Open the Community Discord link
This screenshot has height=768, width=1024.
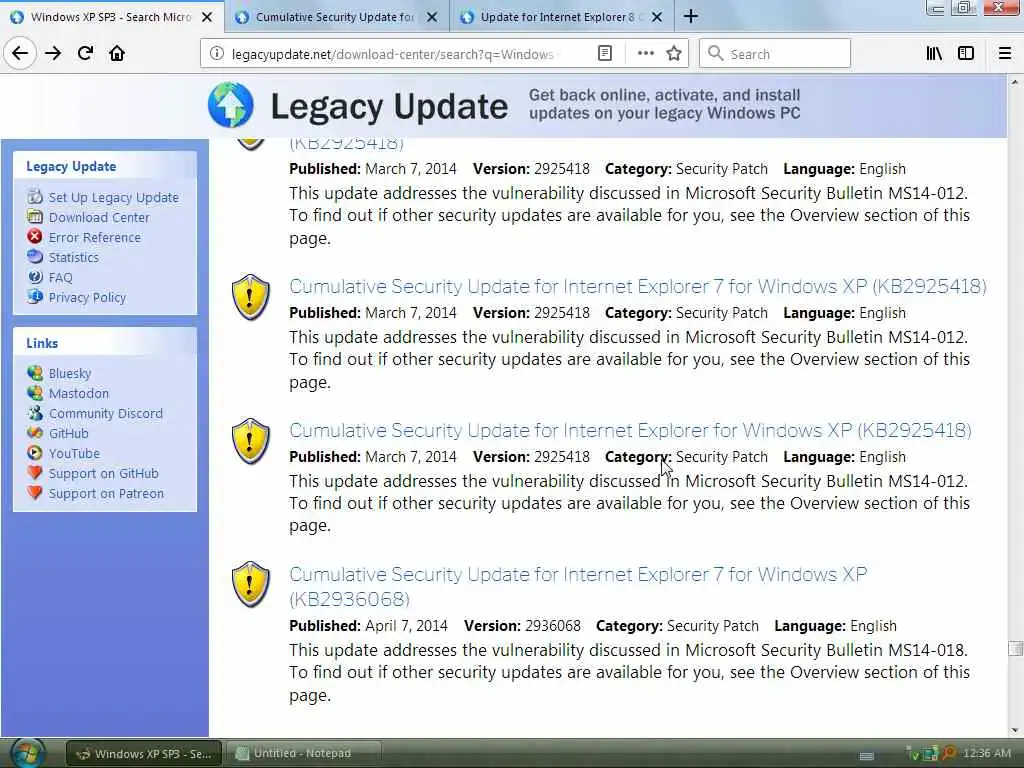pos(106,413)
